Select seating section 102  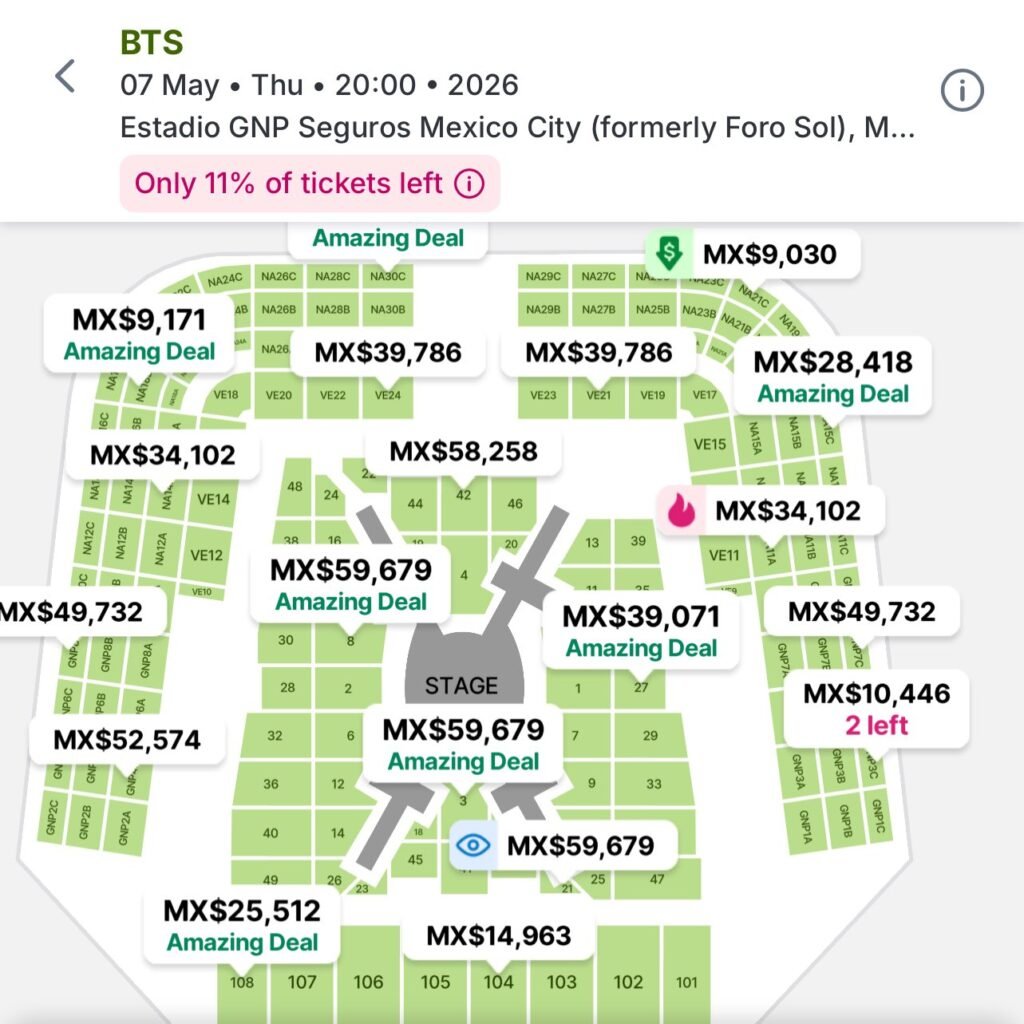click(x=628, y=981)
